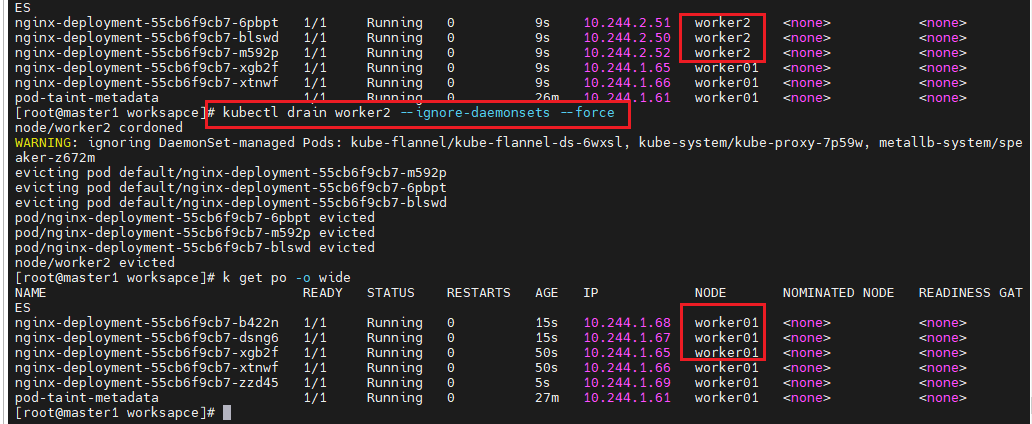The height and width of the screenshot is (424, 1032).
Task: Select pod name nginx-deployment-55cb6f9cb7-zzd45
Action: pos(147,383)
